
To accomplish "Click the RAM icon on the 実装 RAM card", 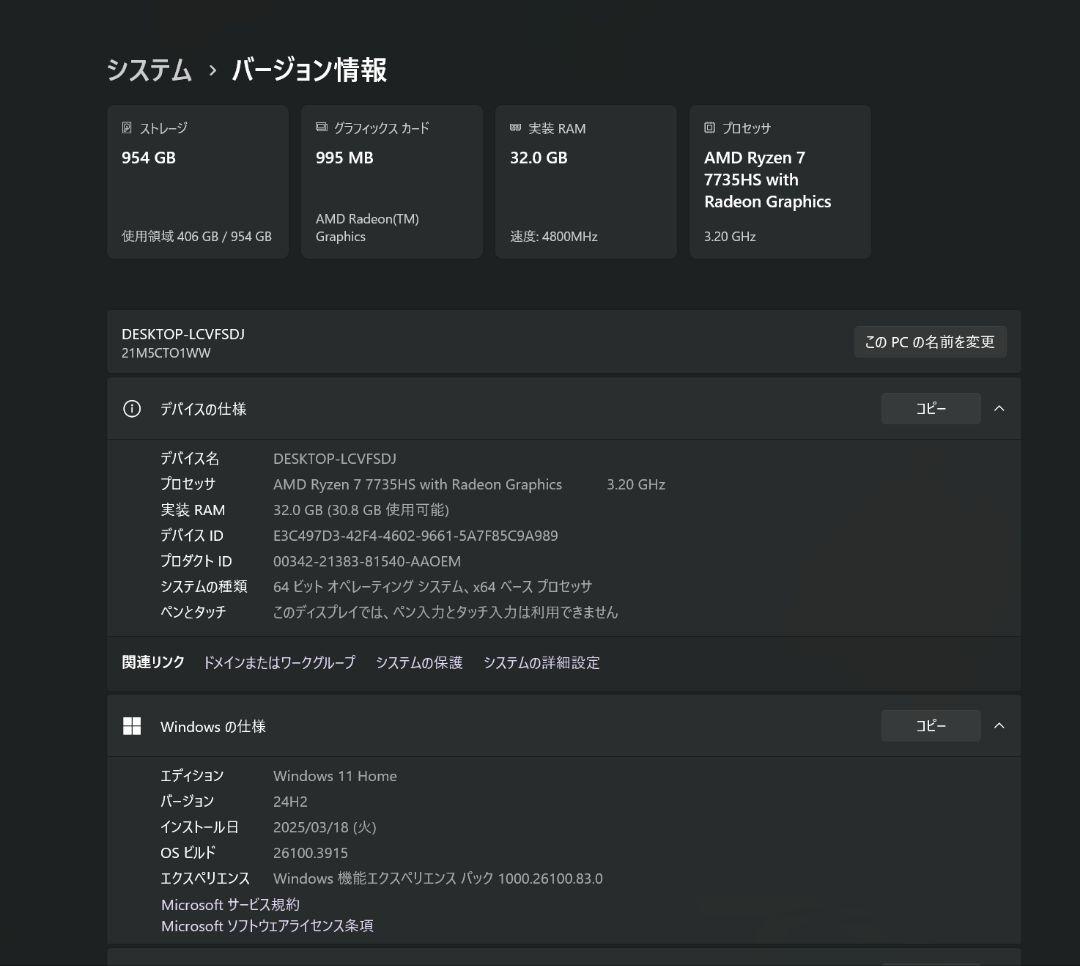I will coord(514,127).
